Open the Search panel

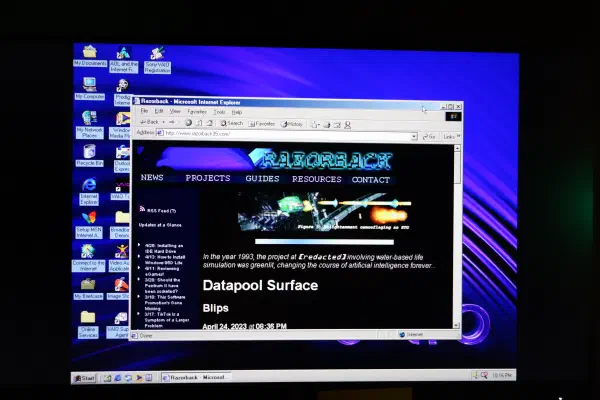click(x=232, y=123)
